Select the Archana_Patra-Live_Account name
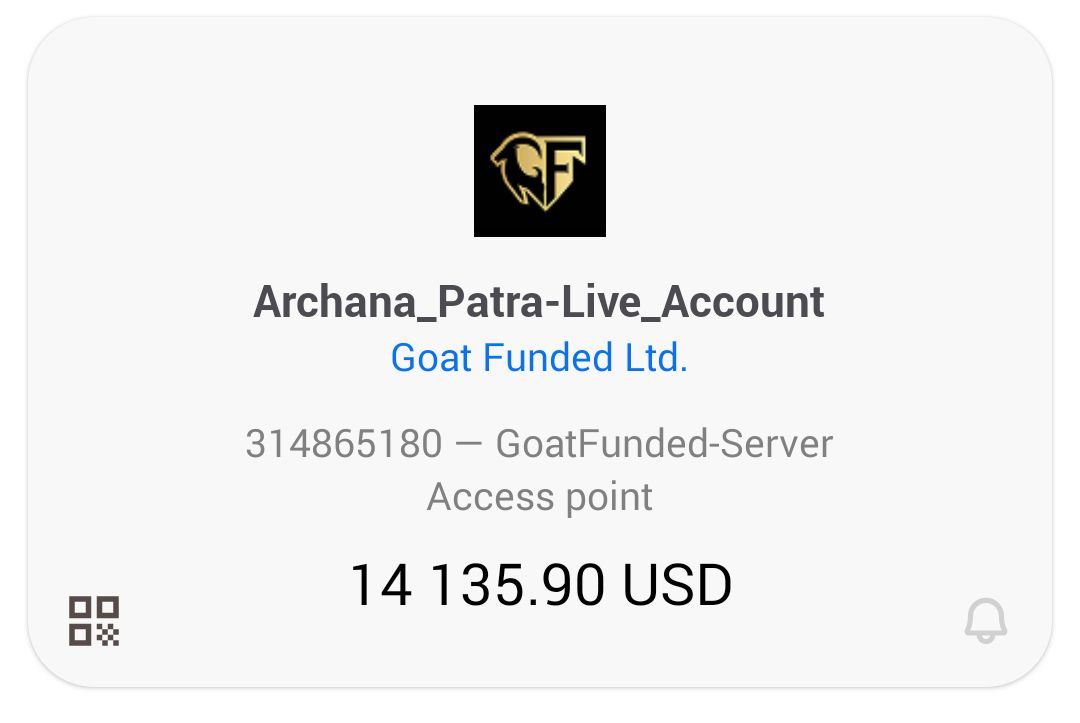1080x723 pixels. tap(539, 301)
